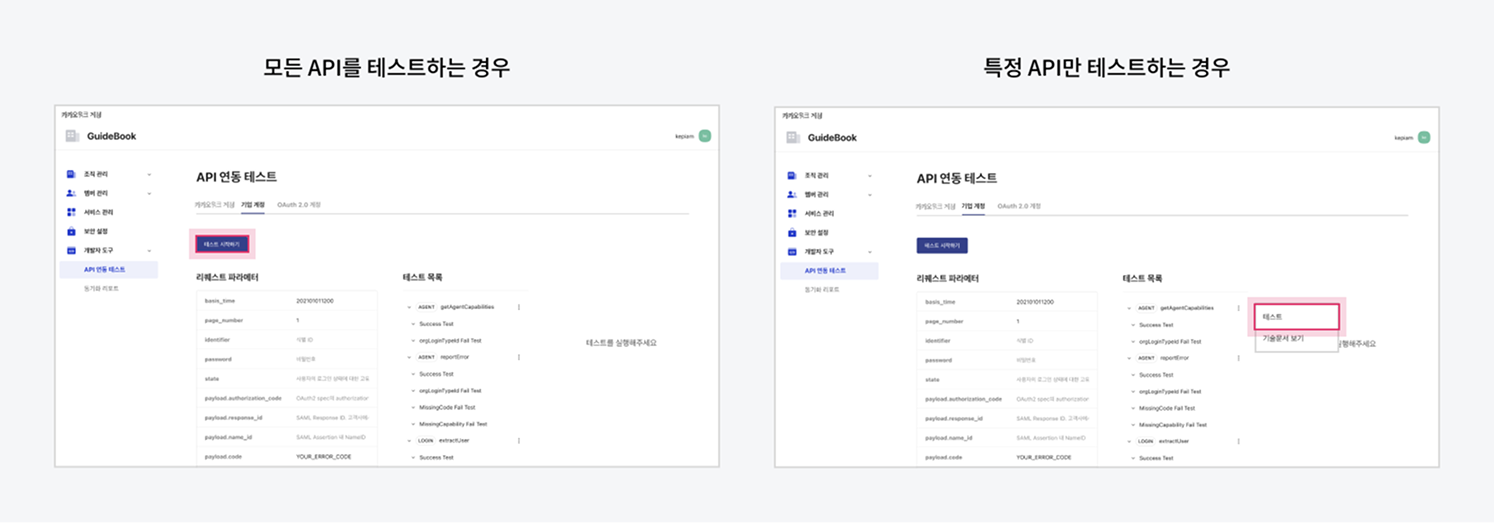Collapse reportError group chevron in left screenshot
Image resolution: width=1494 pixels, height=523 pixels.
pos(411,357)
